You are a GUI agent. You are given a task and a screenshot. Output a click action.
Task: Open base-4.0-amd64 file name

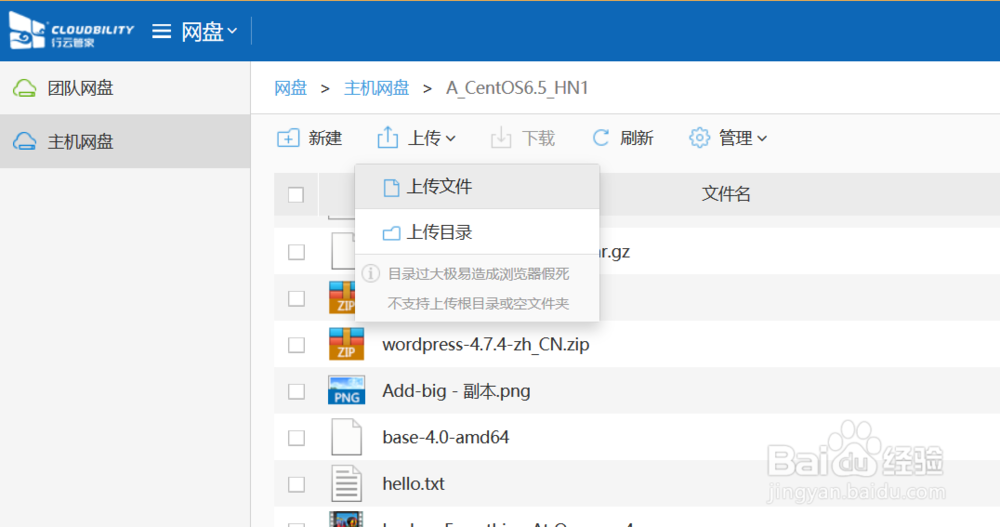pos(445,438)
